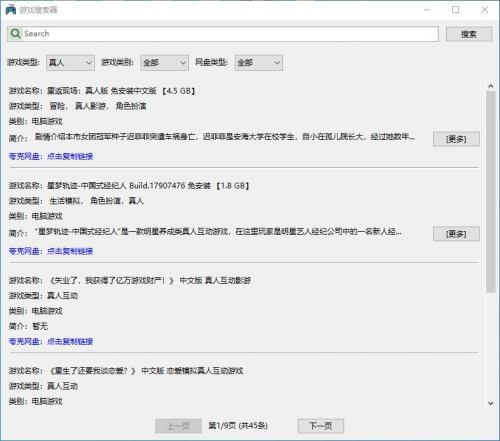Copy the 夸克网盘 link for 星梦轨迹
The image size is (500, 441).
(51, 251)
